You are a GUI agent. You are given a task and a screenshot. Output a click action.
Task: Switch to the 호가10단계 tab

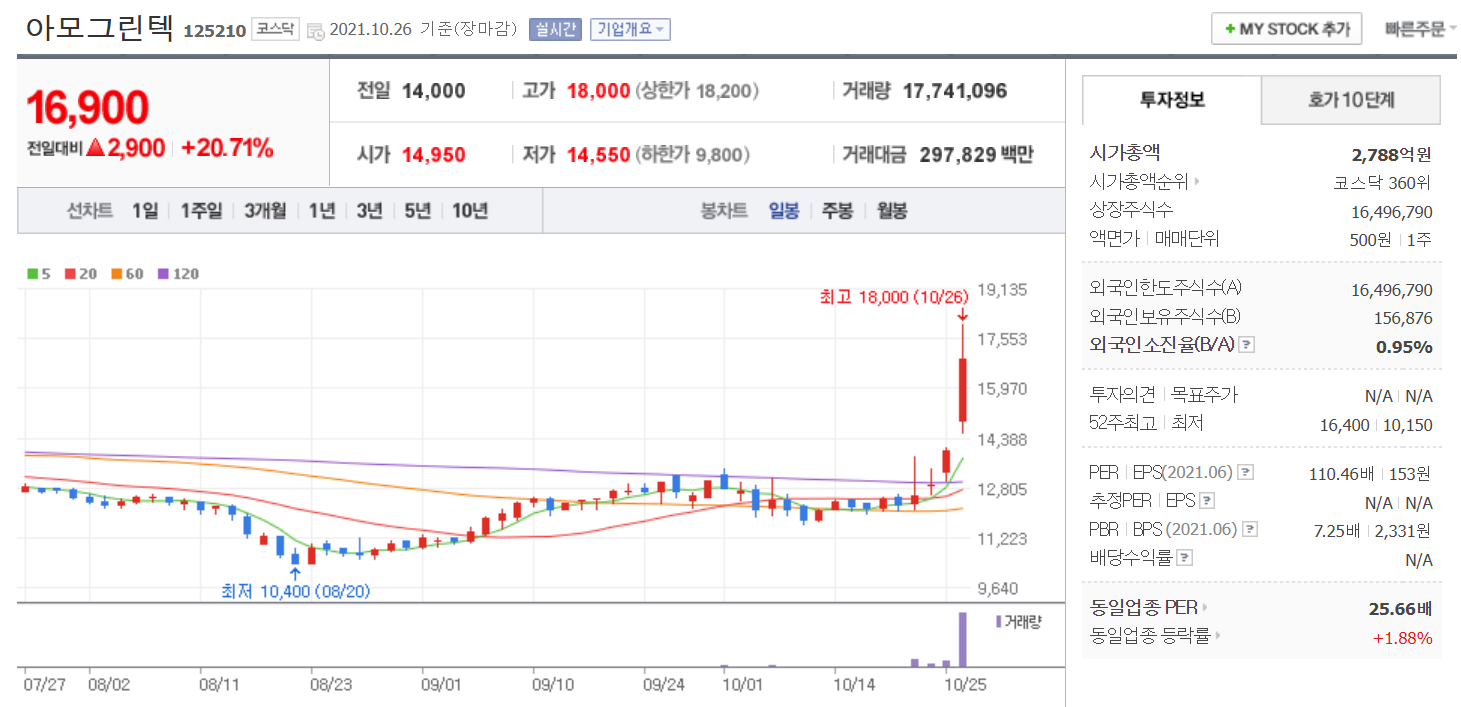pyautogui.click(x=1351, y=100)
